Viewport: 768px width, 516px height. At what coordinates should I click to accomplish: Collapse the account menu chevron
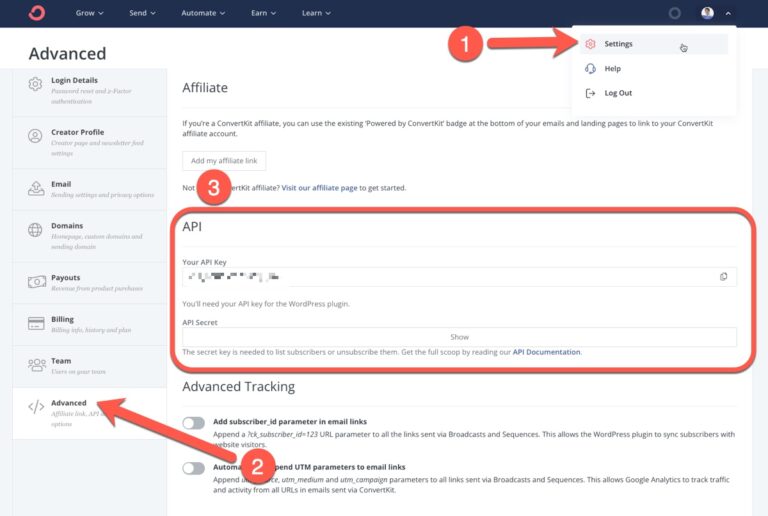728,14
